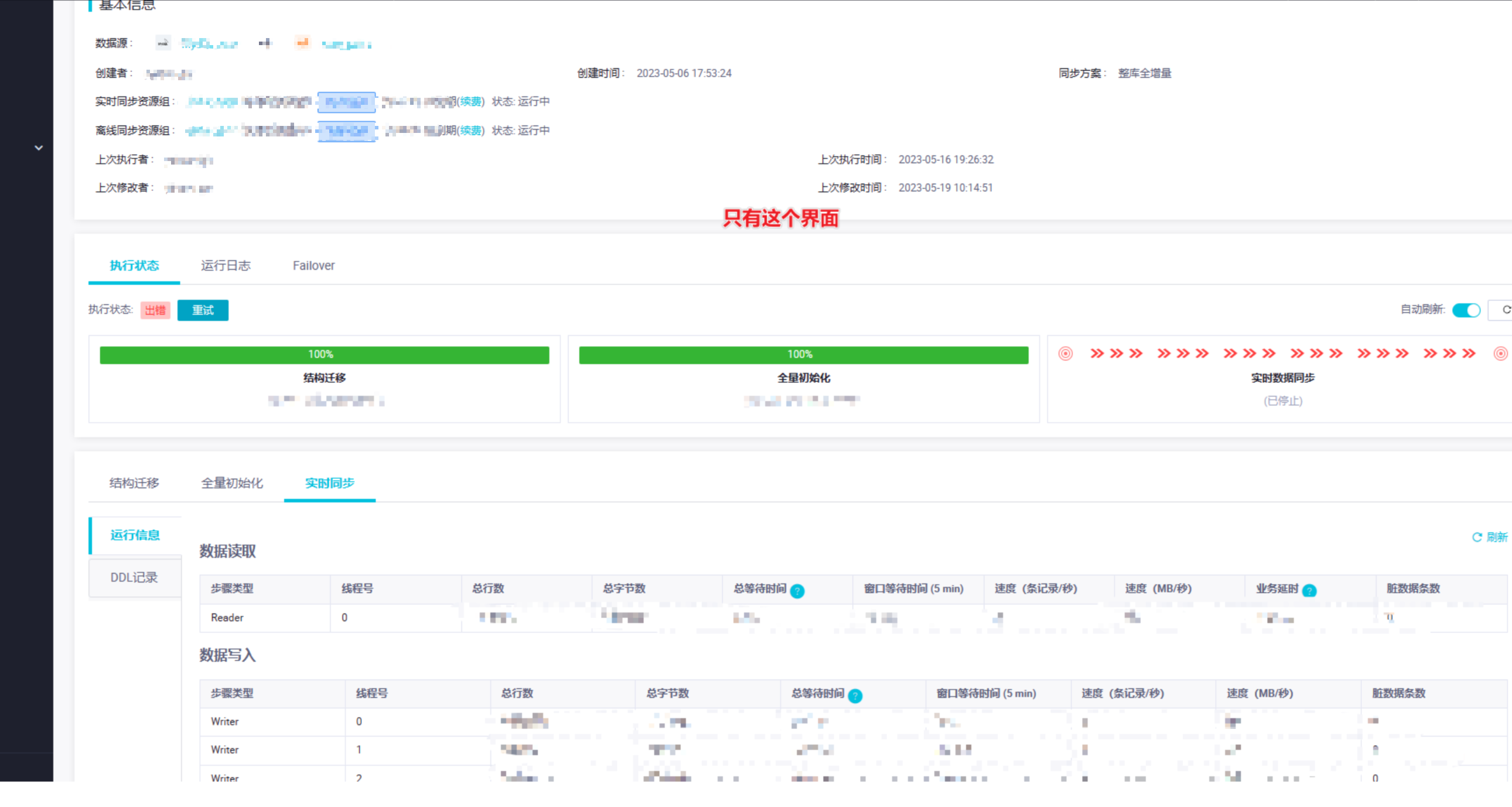Click the destination datasource orange icon
The image size is (1512, 807).
point(302,43)
